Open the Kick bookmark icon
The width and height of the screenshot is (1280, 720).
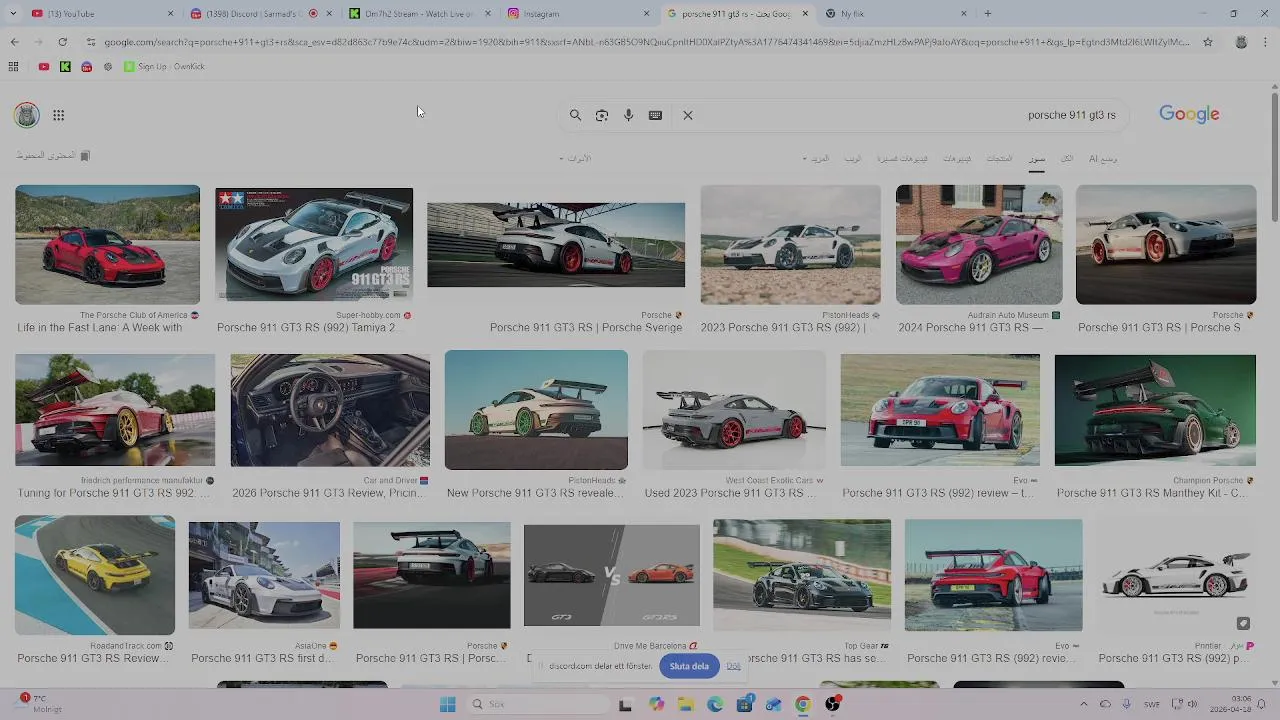(x=65, y=66)
